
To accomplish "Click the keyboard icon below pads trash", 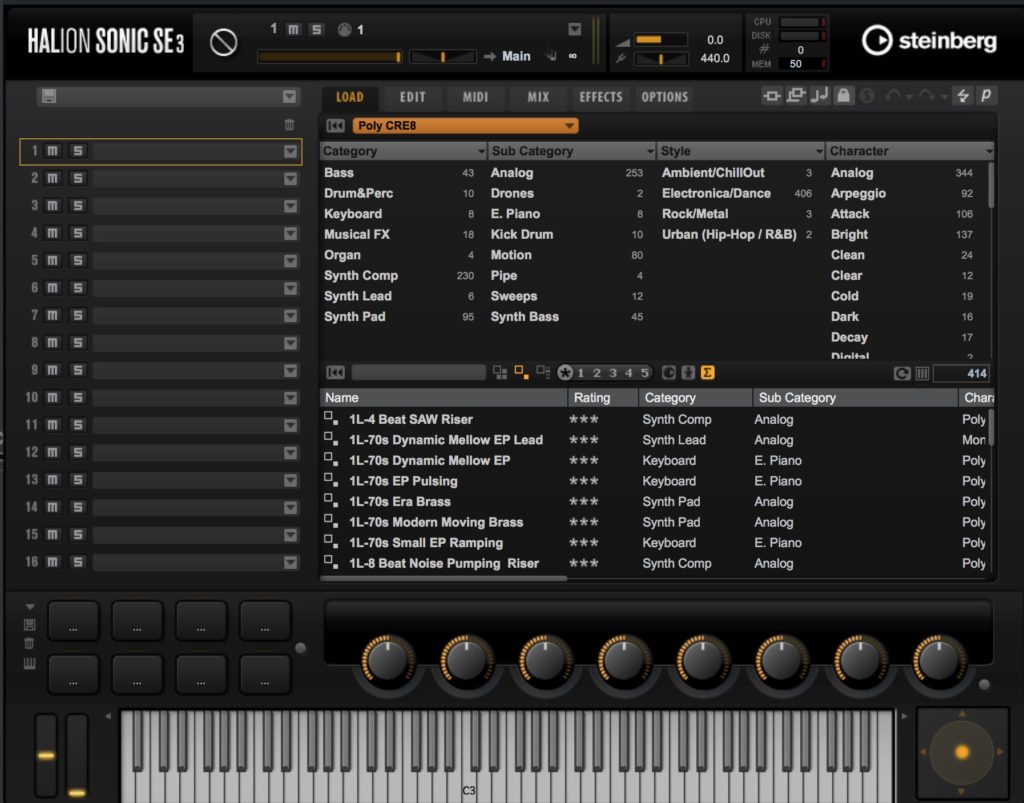I will pyautogui.click(x=29, y=664).
